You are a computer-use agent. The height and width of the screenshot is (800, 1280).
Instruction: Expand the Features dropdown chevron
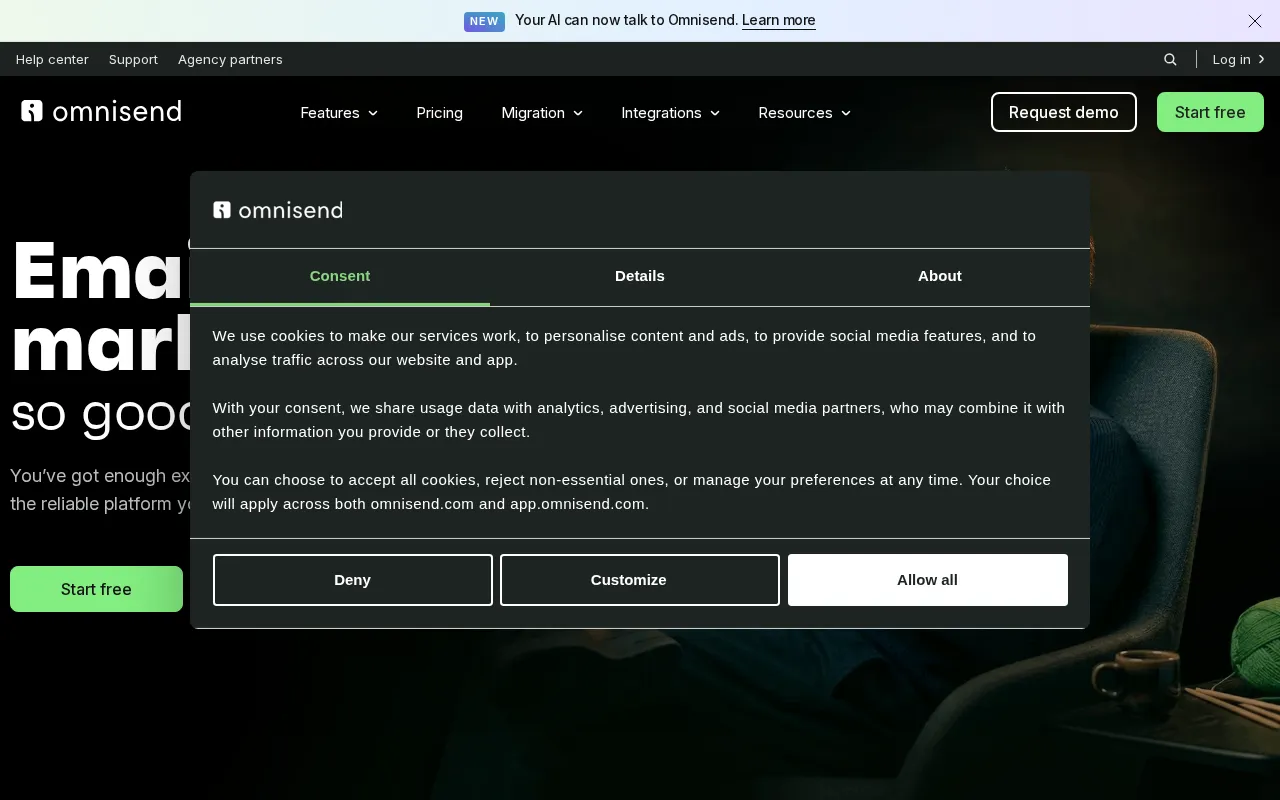pos(373,113)
